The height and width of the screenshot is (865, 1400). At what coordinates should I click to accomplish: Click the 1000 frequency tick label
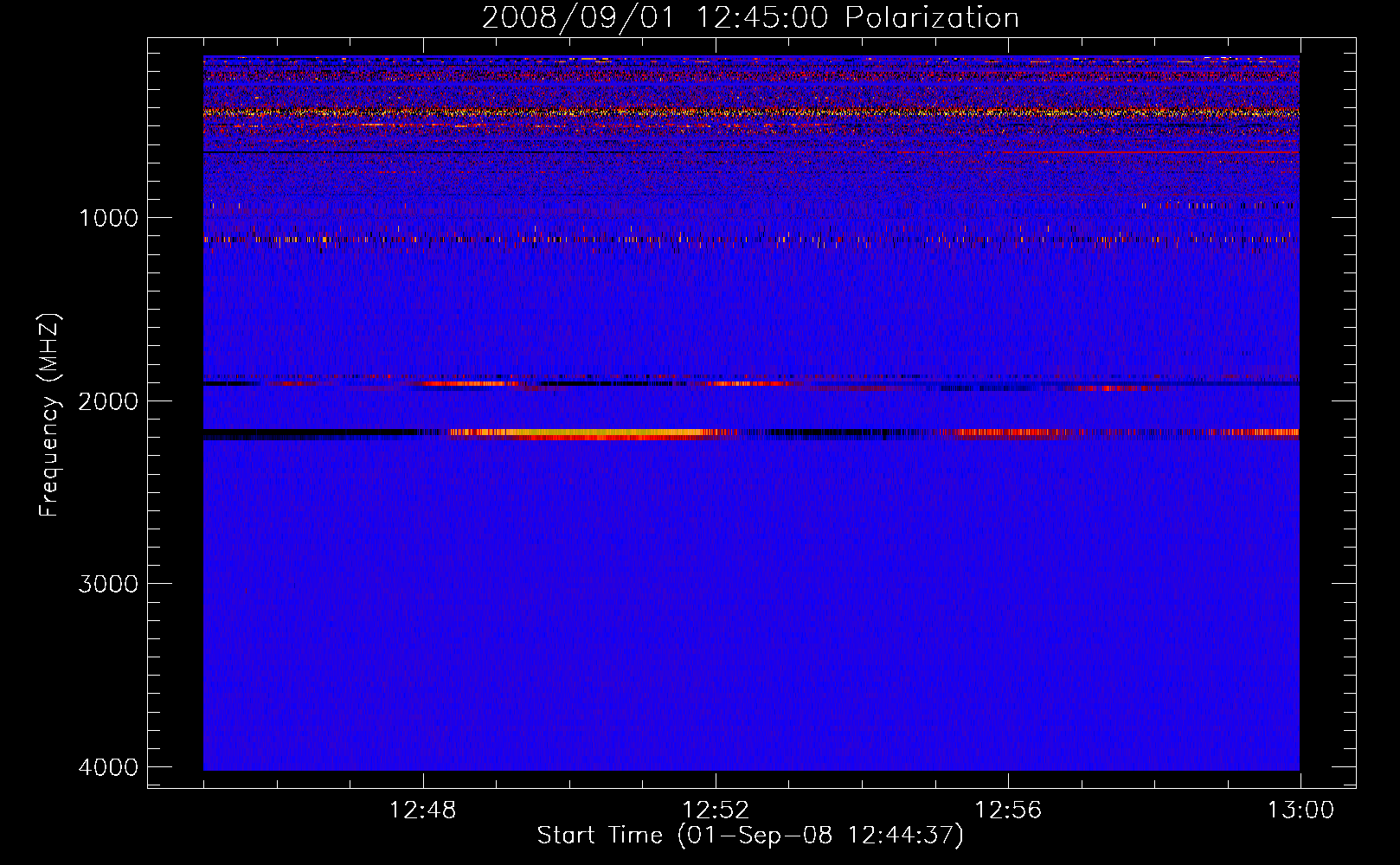pyautogui.click(x=108, y=218)
